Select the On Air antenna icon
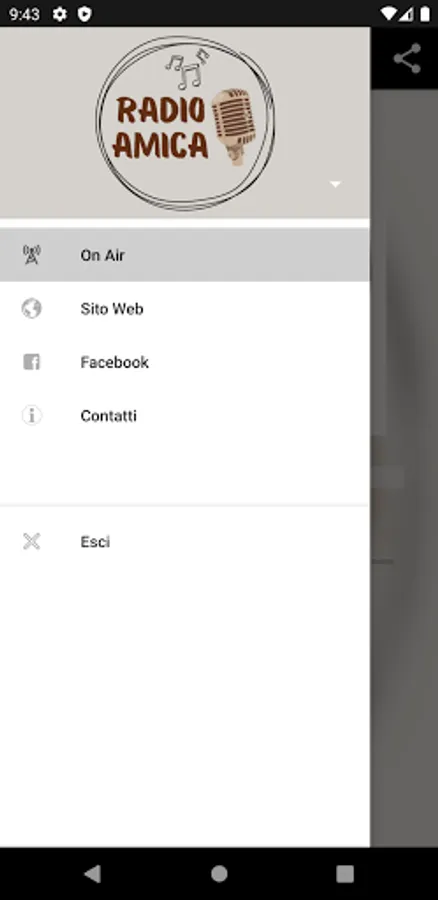438x900 pixels. pos(32,255)
